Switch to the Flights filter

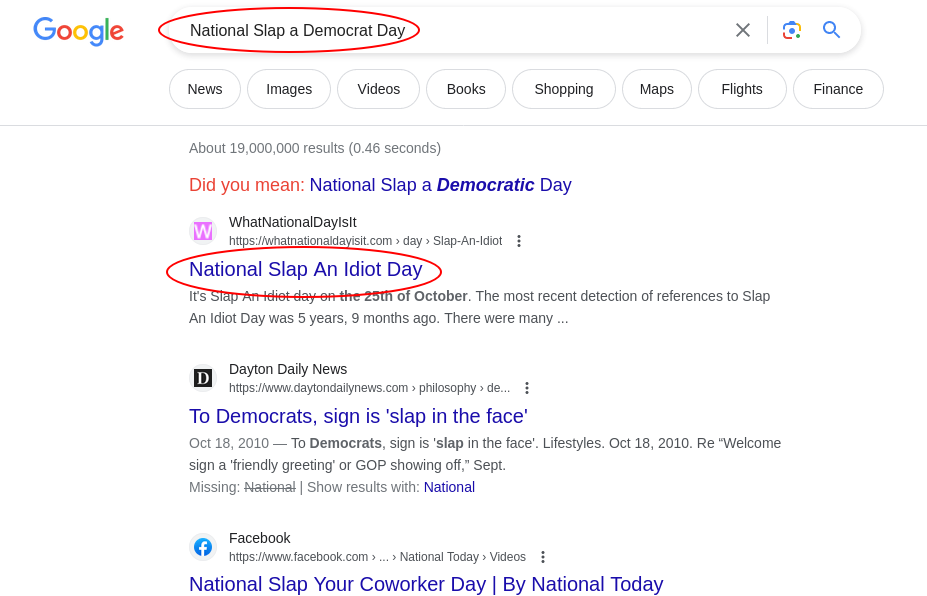tap(741, 89)
